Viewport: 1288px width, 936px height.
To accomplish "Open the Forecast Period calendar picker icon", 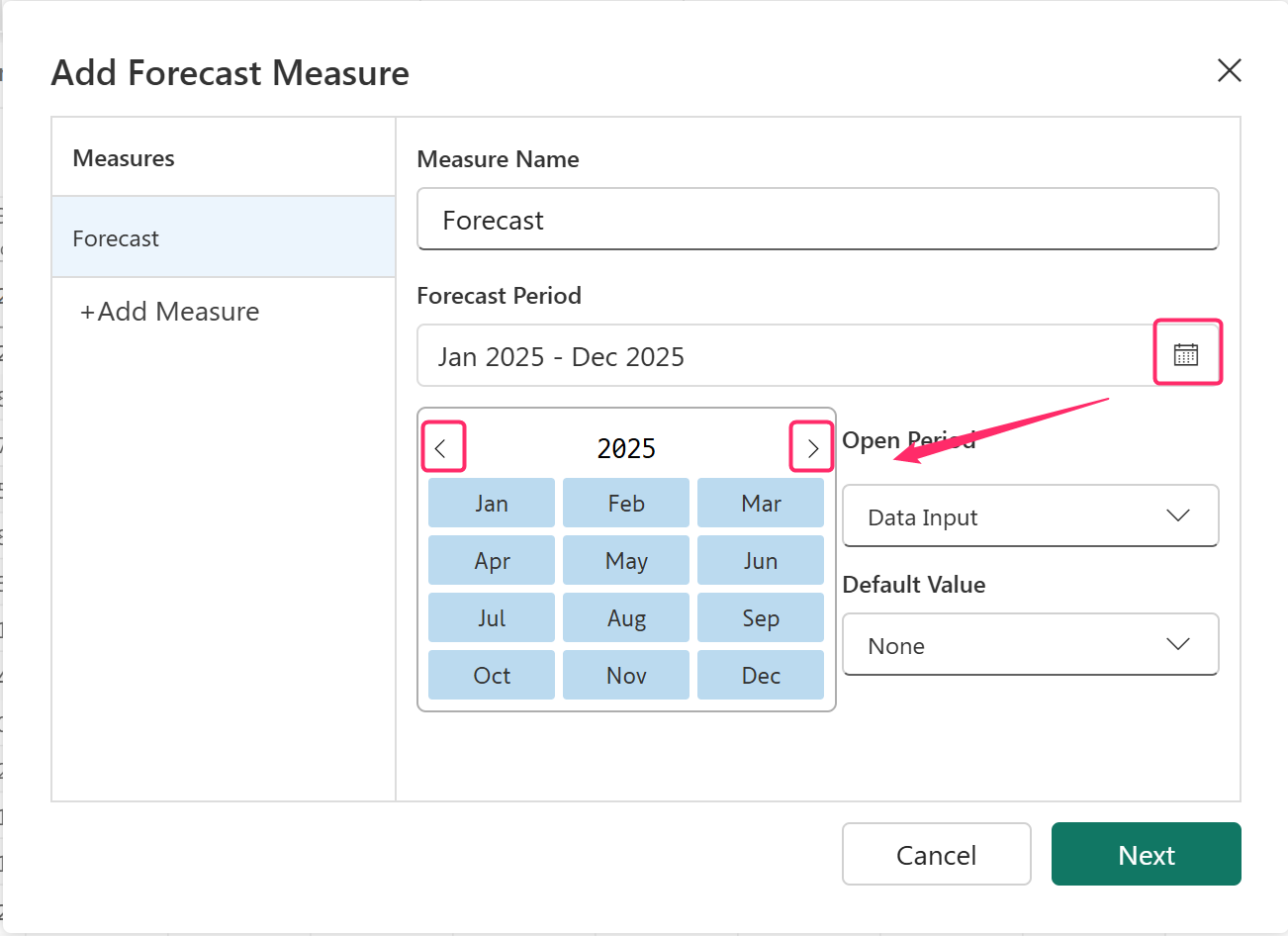I will [1186, 354].
